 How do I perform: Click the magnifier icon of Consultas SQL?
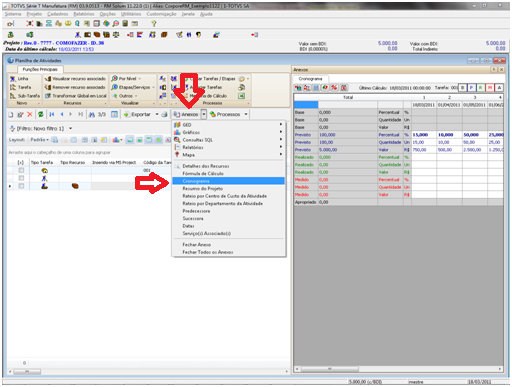(177, 140)
